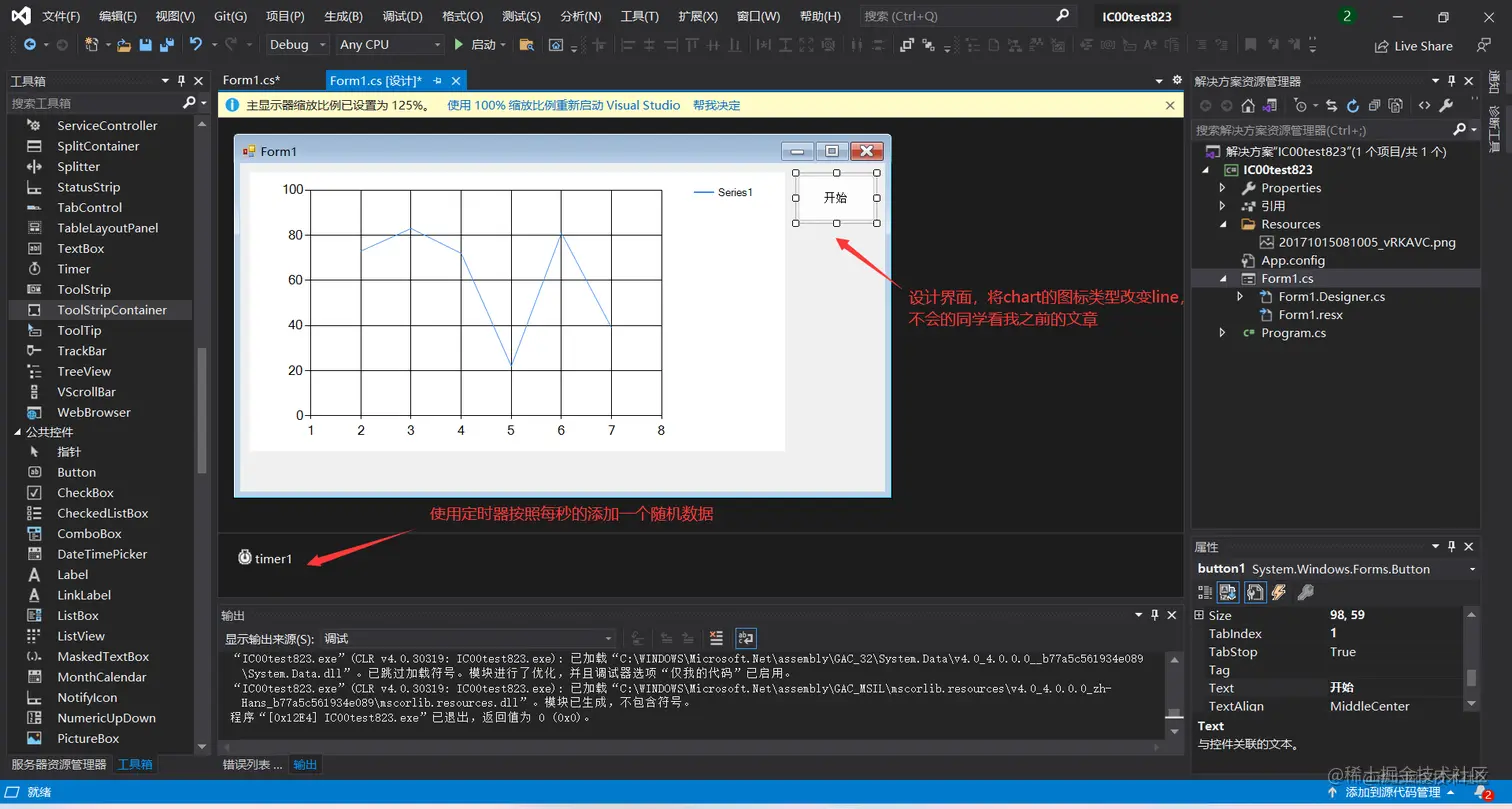Click the Navigate Backward arrow icon
This screenshot has width=1512, height=809.
[x=30, y=45]
